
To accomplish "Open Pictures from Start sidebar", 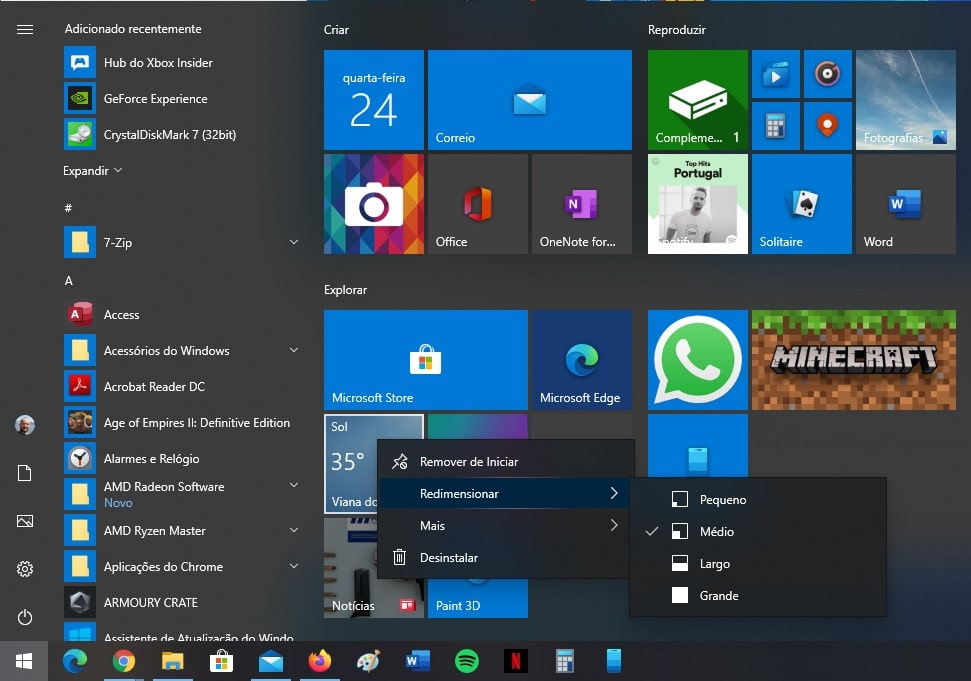I will [25, 521].
